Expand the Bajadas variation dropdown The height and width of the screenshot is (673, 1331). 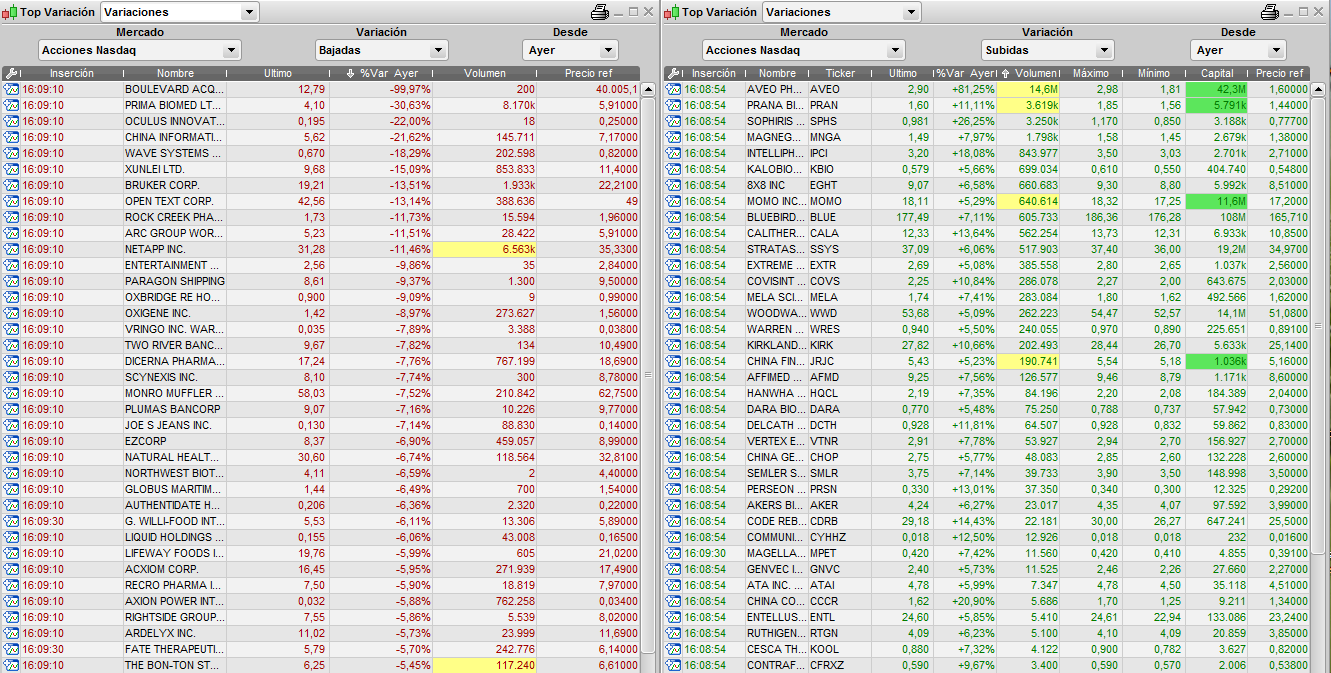pos(381,50)
